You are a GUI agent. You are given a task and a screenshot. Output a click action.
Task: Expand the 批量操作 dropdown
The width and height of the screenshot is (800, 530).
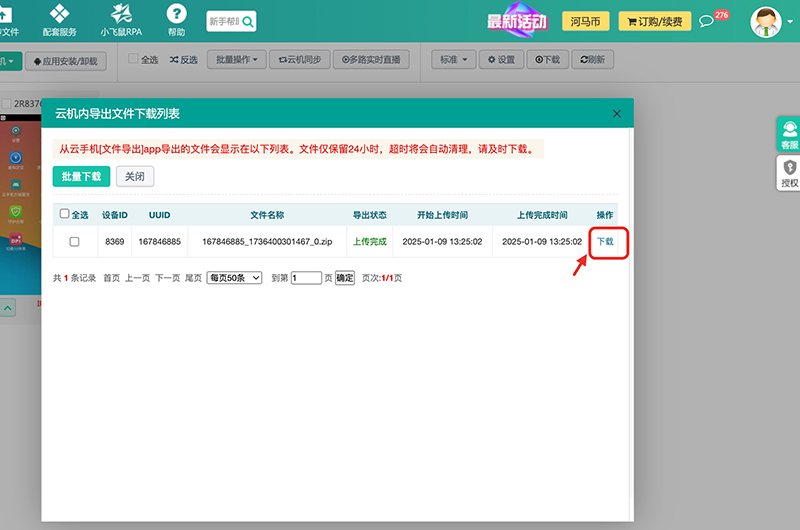(236, 60)
